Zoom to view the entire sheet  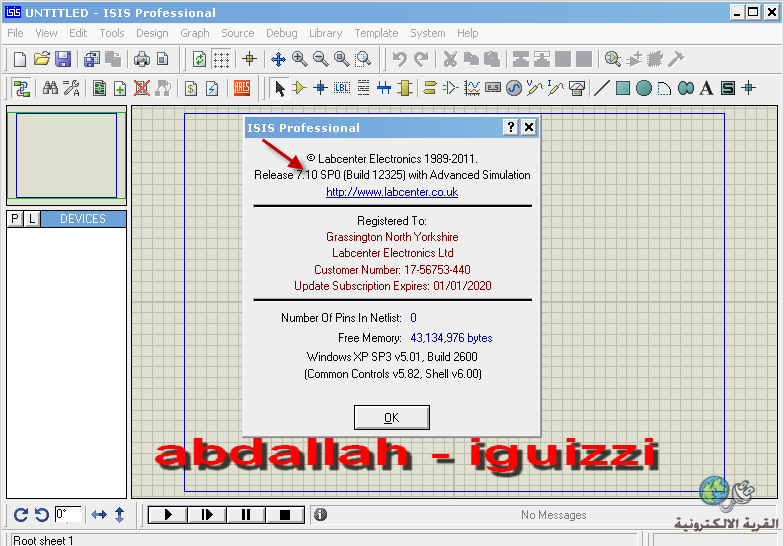342,60
